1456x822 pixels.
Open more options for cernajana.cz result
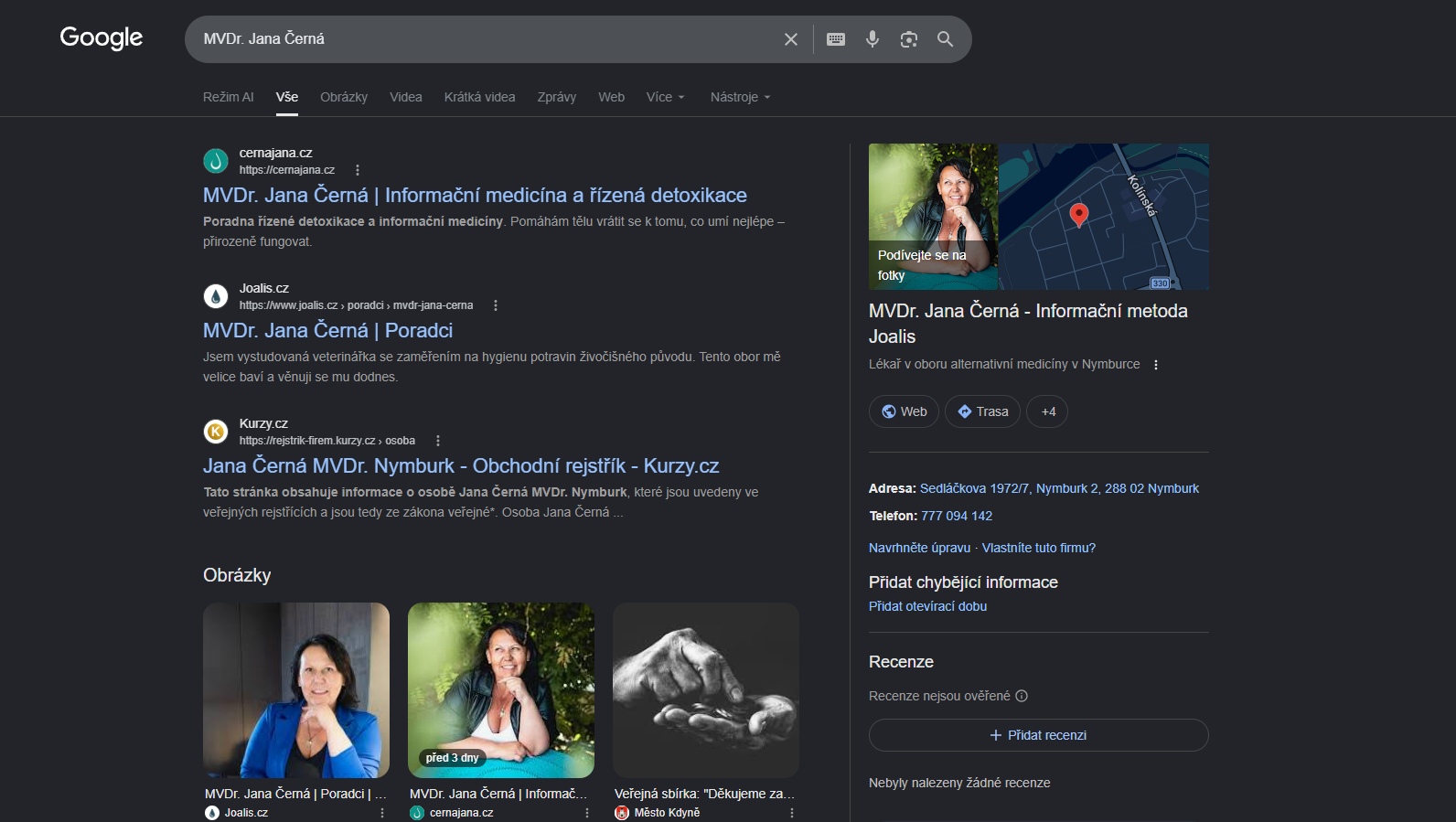coord(358,170)
